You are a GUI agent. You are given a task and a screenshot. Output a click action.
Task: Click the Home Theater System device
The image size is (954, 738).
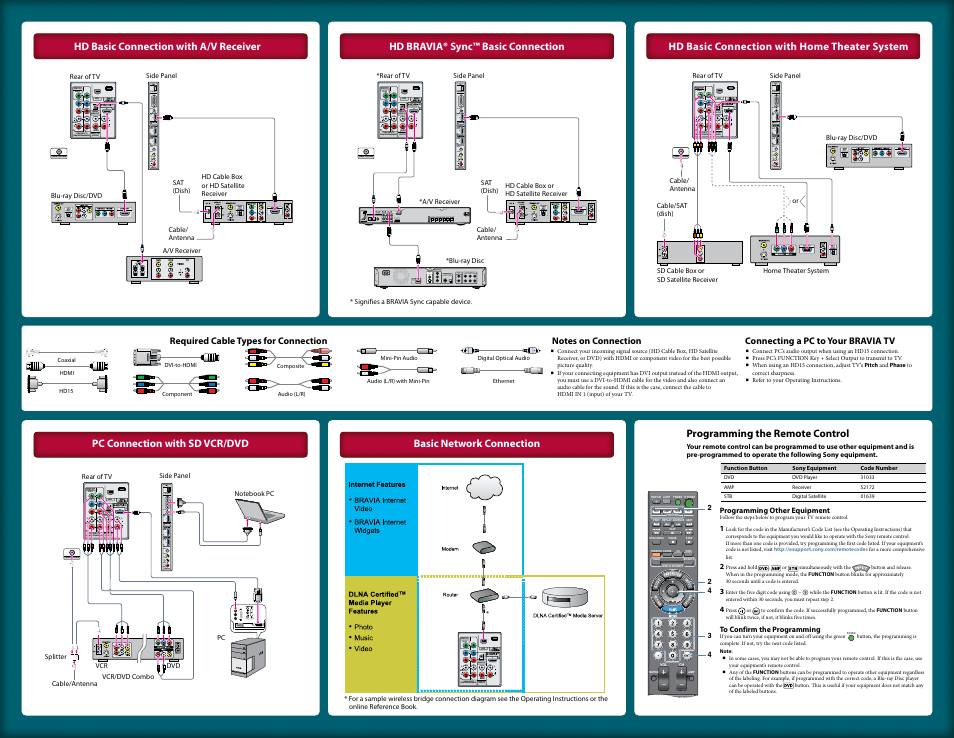795,249
